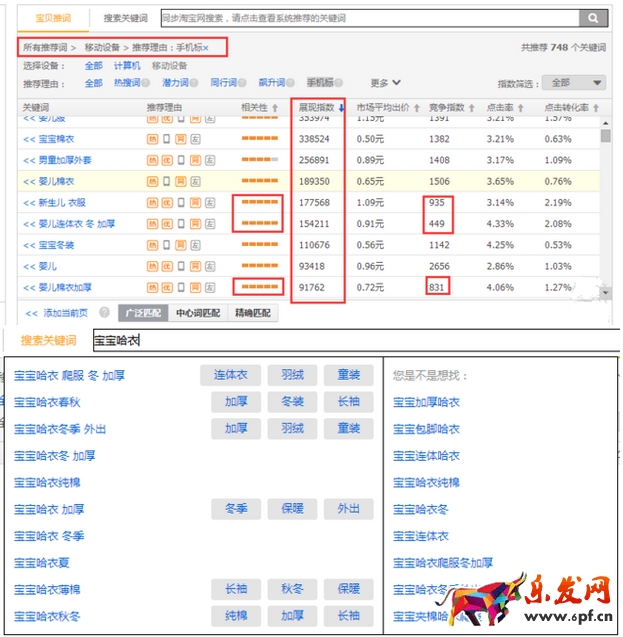The height and width of the screenshot is (637, 623).
Task: Click 羽绒 tag in 宝宝哈衣冬季 外出 row
Action: pos(292,429)
